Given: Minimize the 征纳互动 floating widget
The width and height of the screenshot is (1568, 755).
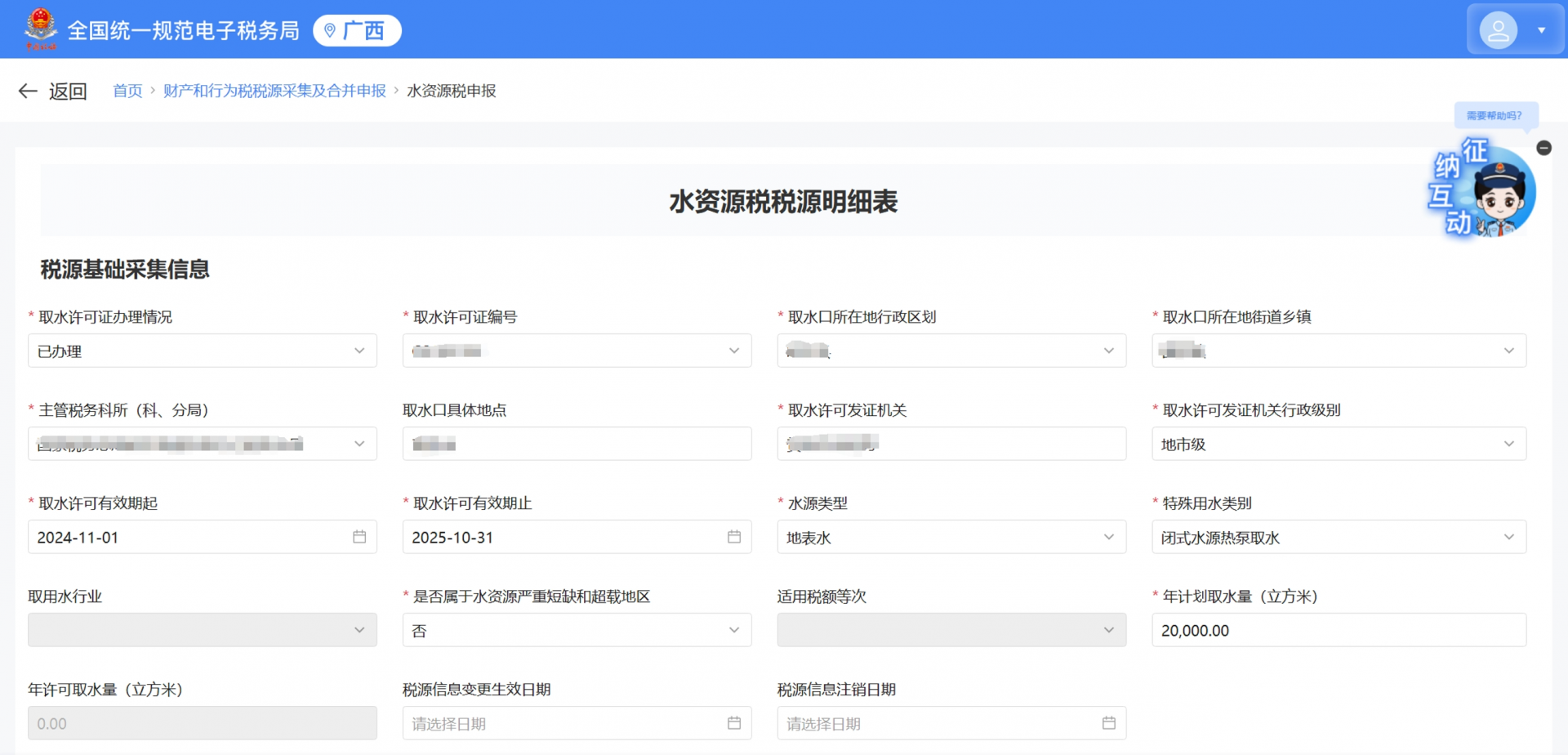Looking at the screenshot, I should pyautogui.click(x=1543, y=148).
